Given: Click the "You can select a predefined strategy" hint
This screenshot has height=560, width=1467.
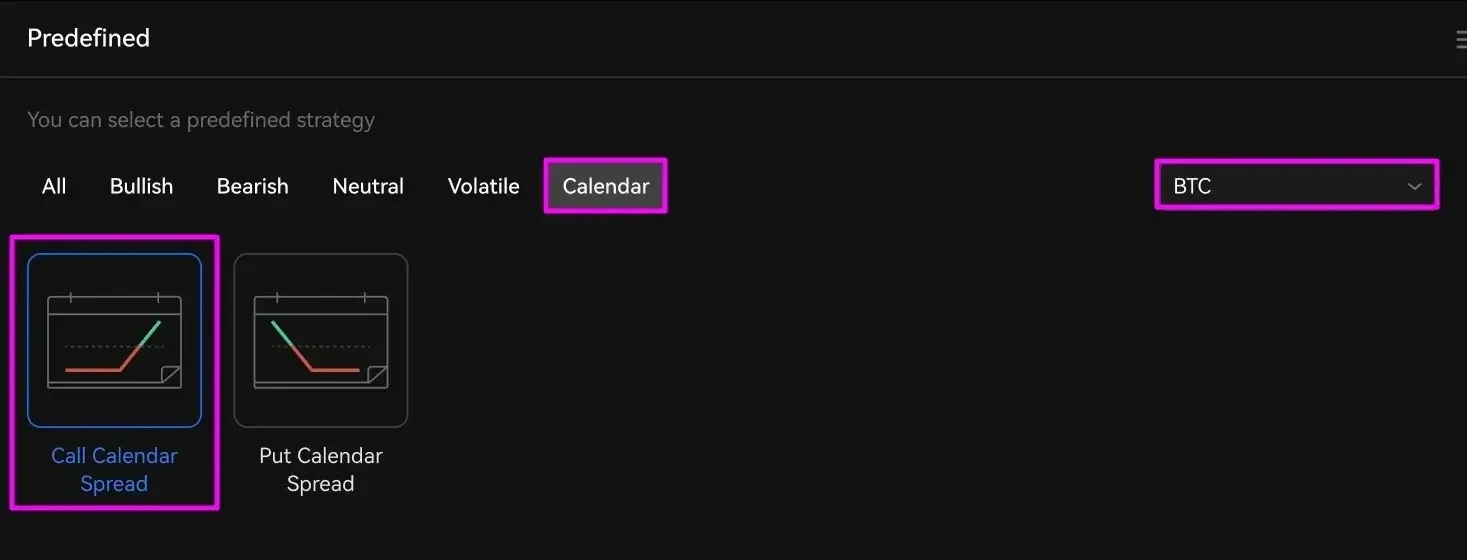Looking at the screenshot, I should tap(201, 120).
